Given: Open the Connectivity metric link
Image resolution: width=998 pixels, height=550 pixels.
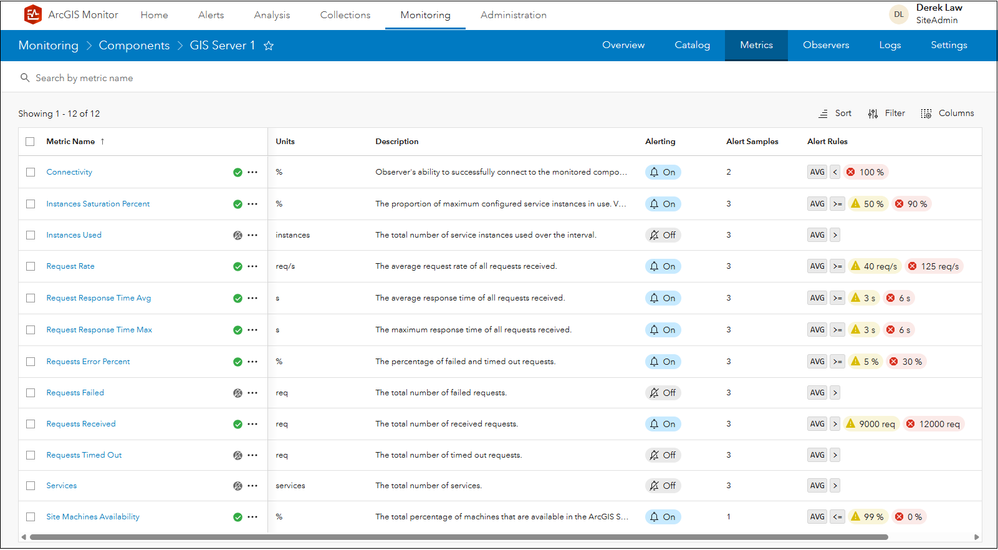Looking at the screenshot, I should 69,173.
